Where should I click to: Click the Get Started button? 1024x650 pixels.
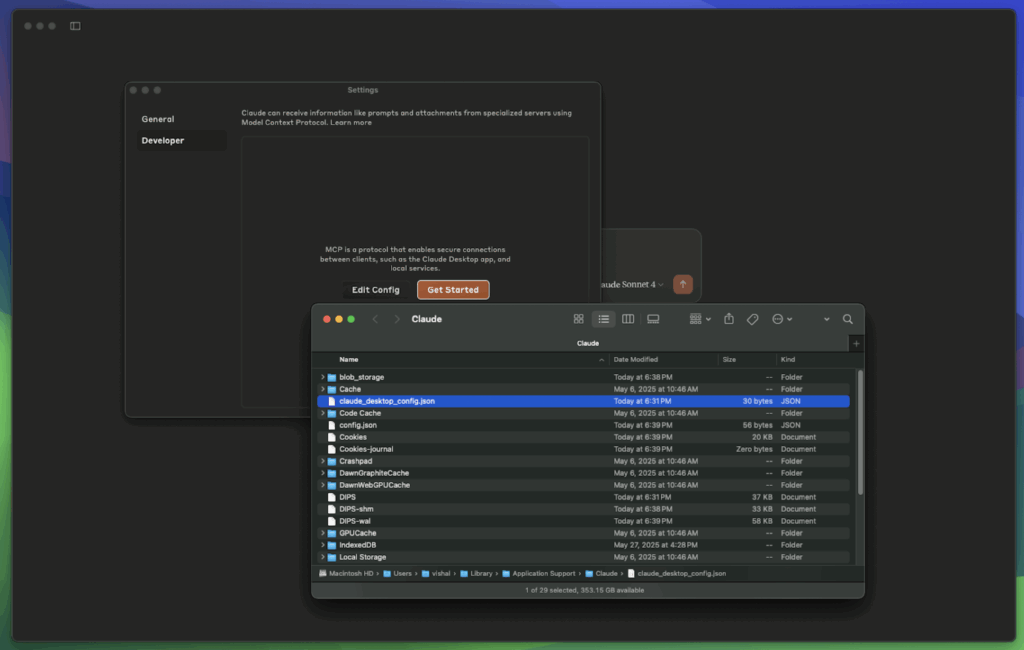pyautogui.click(x=453, y=289)
